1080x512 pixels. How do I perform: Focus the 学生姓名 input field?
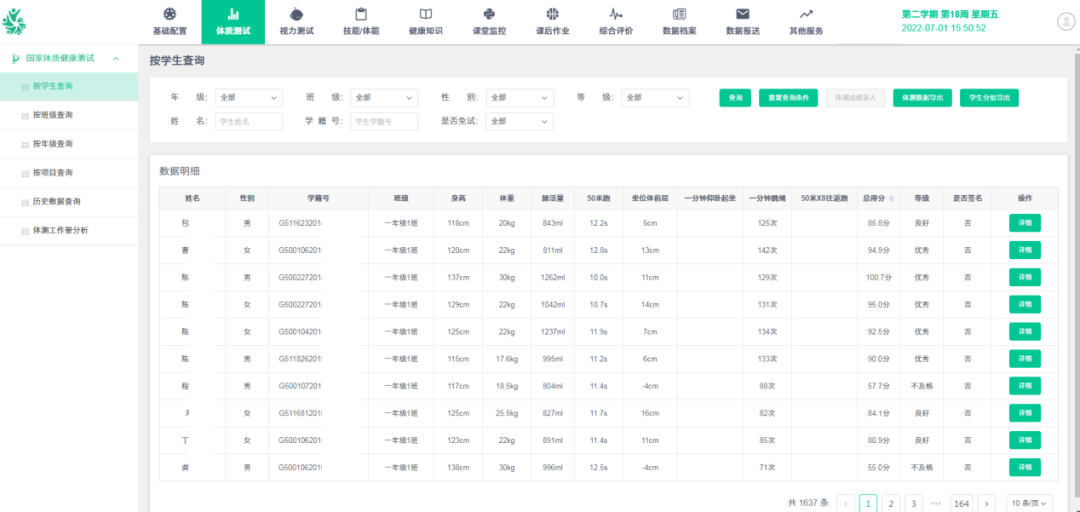coord(249,121)
